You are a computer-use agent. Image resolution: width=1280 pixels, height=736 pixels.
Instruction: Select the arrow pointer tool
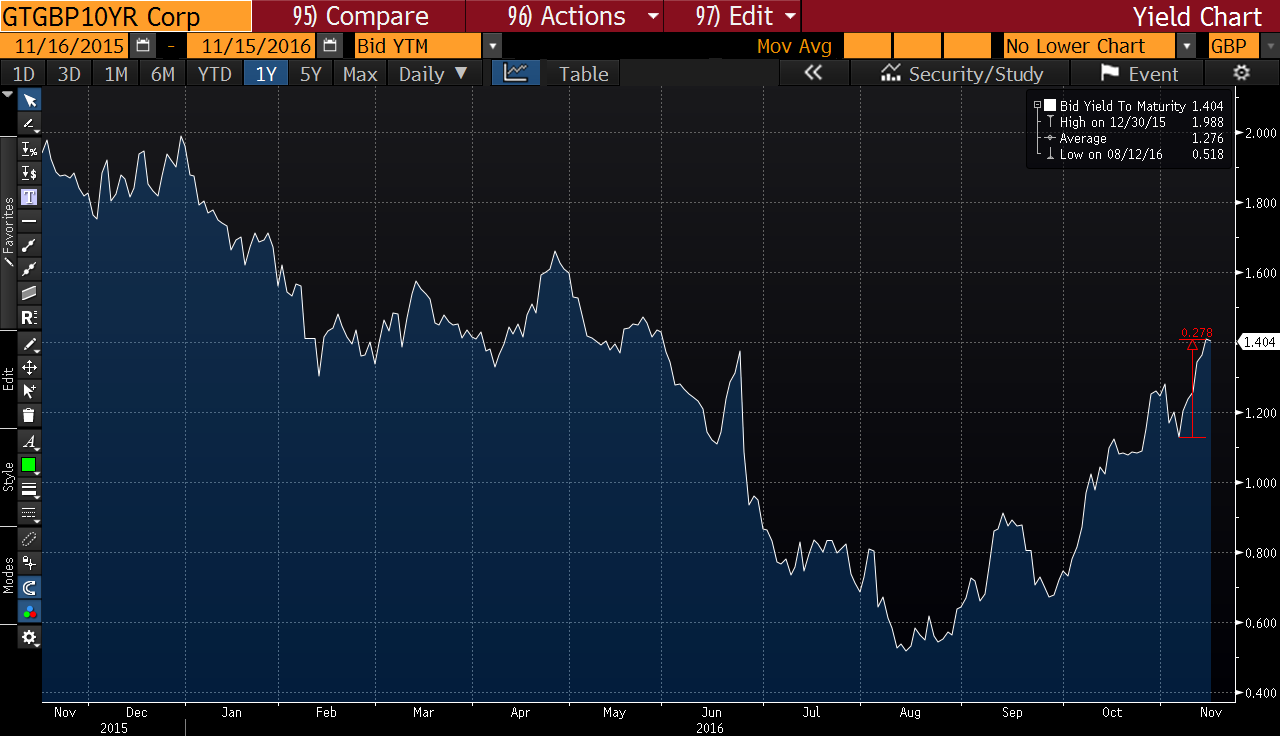point(30,100)
